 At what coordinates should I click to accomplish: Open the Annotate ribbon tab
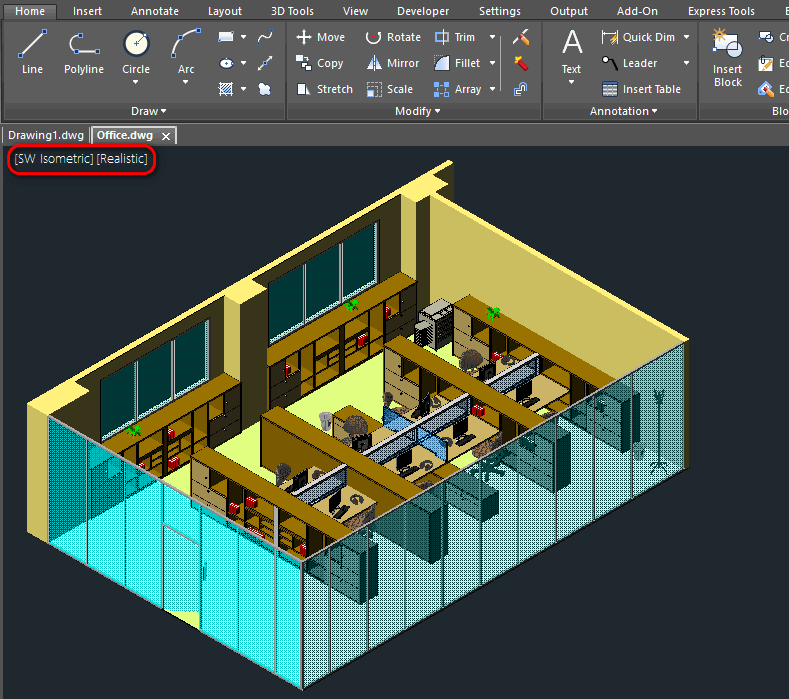[155, 11]
